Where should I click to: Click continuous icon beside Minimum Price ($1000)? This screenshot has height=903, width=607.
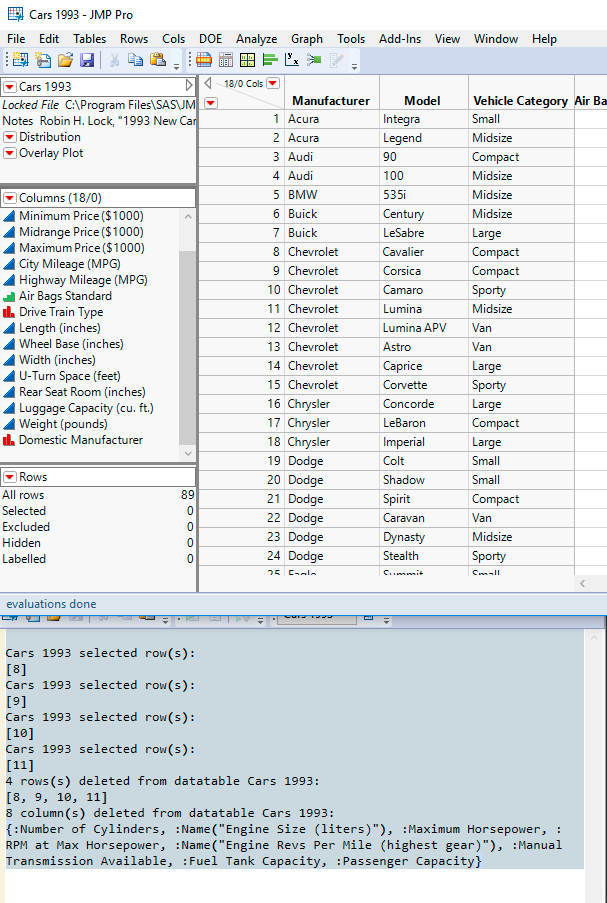[9, 216]
